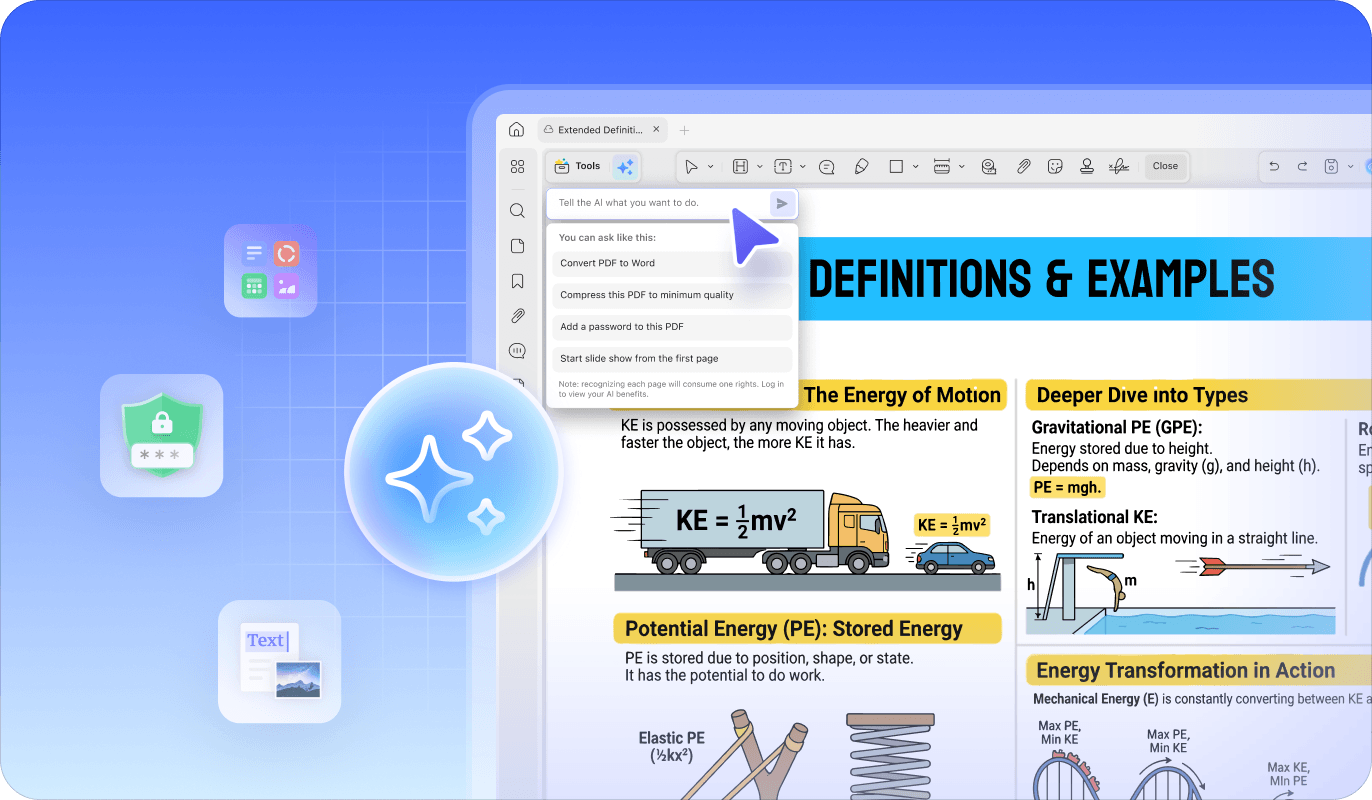Expand the Select tool dropdown arrow
The width and height of the screenshot is (1372, 800).
click(711, 167)
